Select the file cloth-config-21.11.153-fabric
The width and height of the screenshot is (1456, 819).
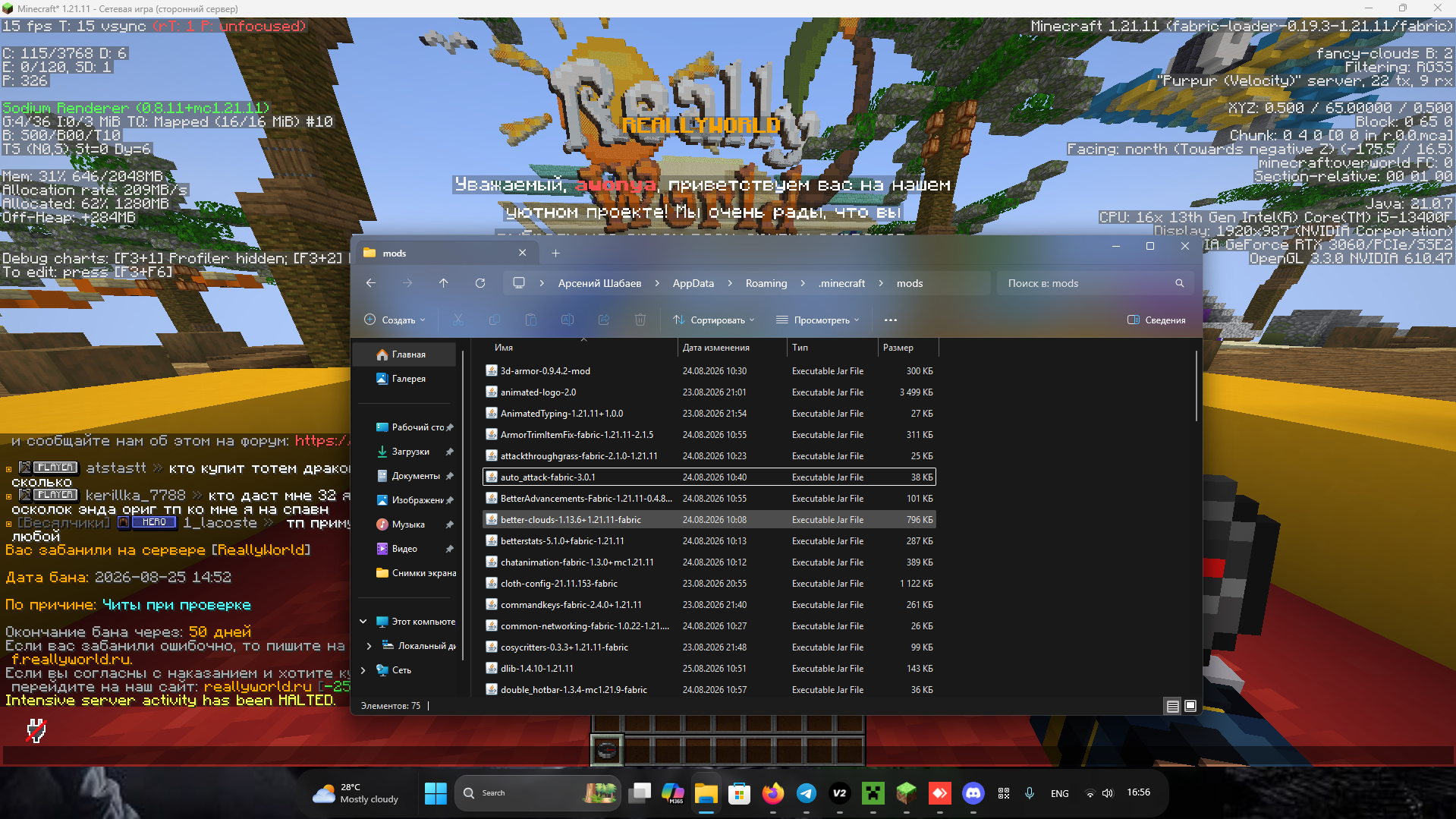(709, 584)
